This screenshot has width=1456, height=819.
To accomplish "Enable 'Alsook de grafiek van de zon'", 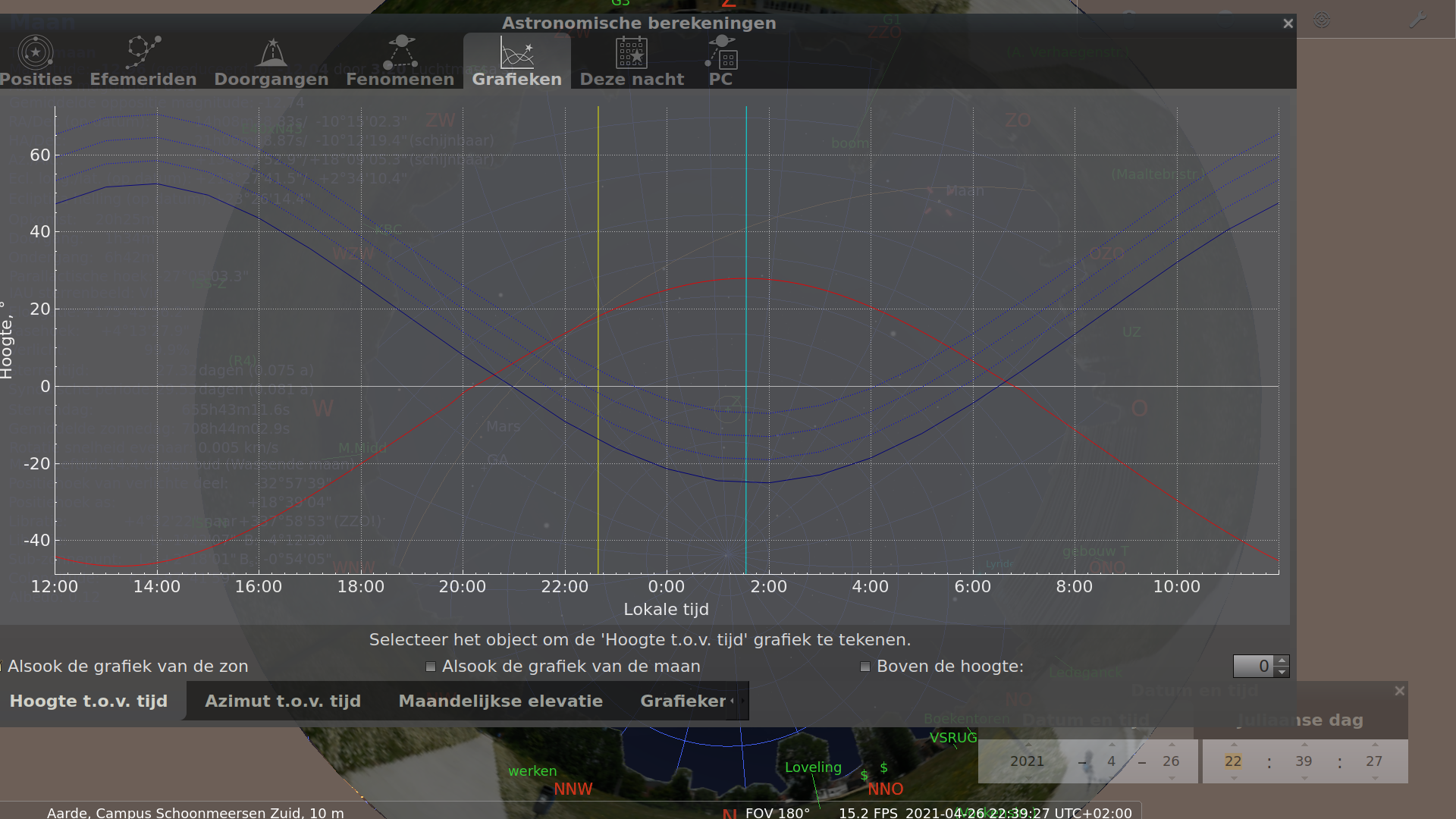I will [2, 667].
